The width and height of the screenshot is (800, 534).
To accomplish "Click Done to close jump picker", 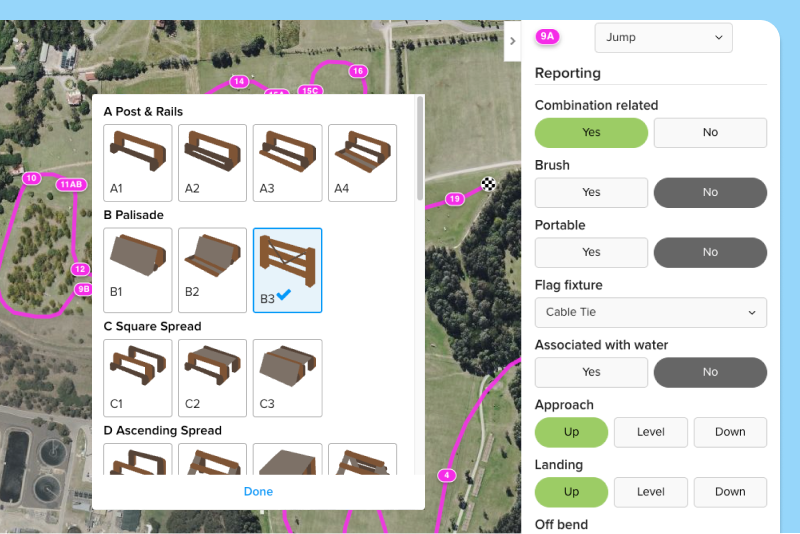I will [x=258, y=492].
